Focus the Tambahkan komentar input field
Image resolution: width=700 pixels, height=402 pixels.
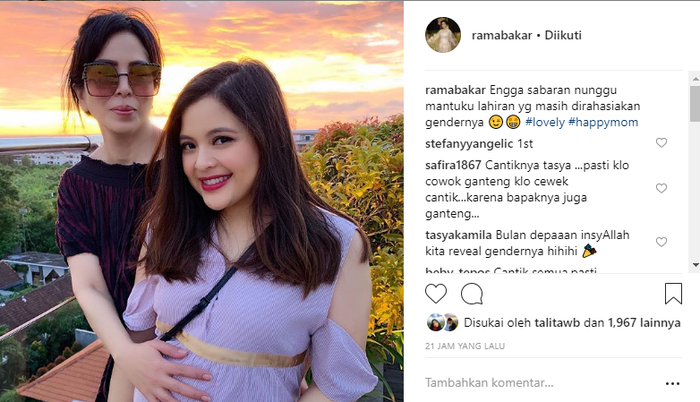click(540, 383)
